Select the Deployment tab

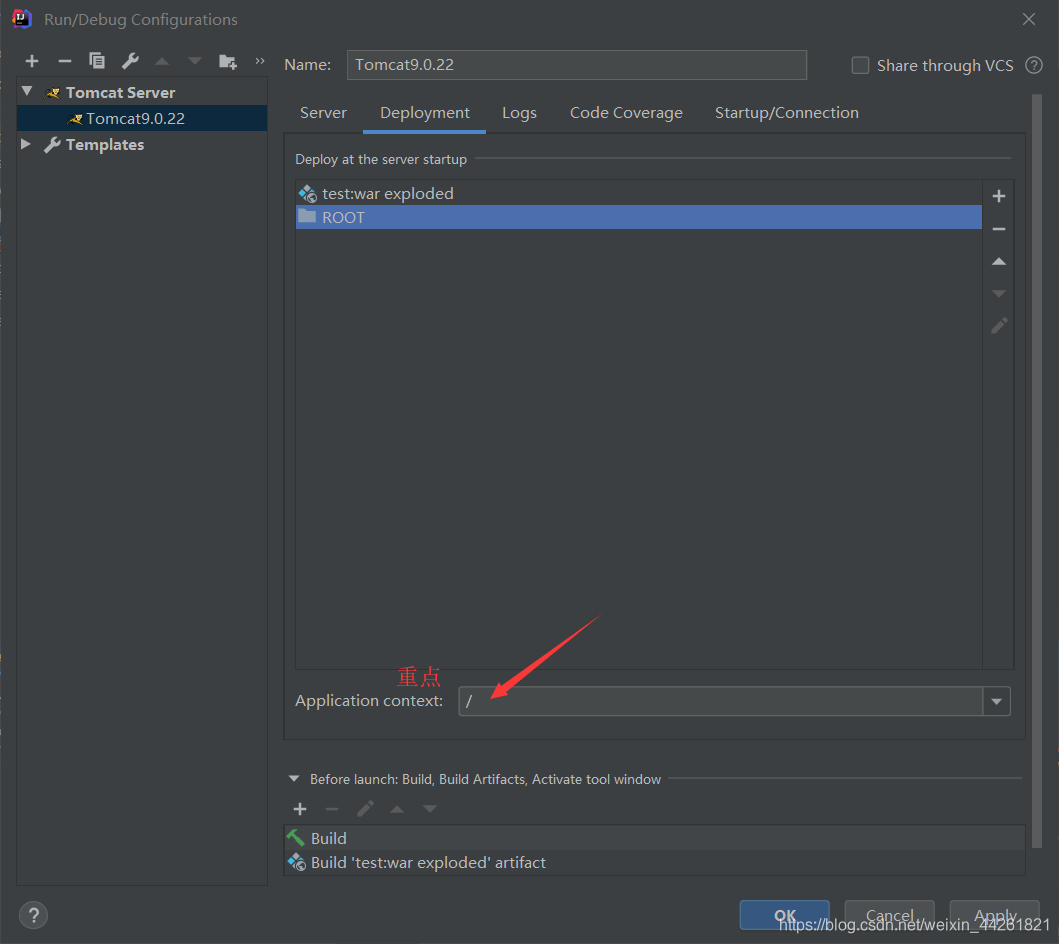[x=424, y=113]
